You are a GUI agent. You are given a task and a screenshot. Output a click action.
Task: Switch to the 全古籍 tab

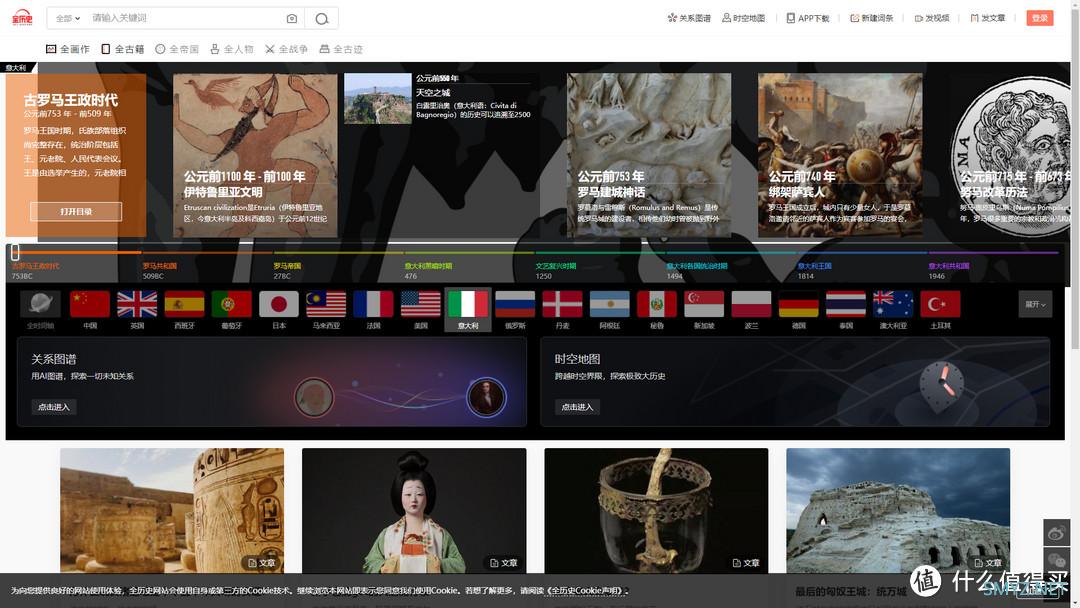(123, 49)
